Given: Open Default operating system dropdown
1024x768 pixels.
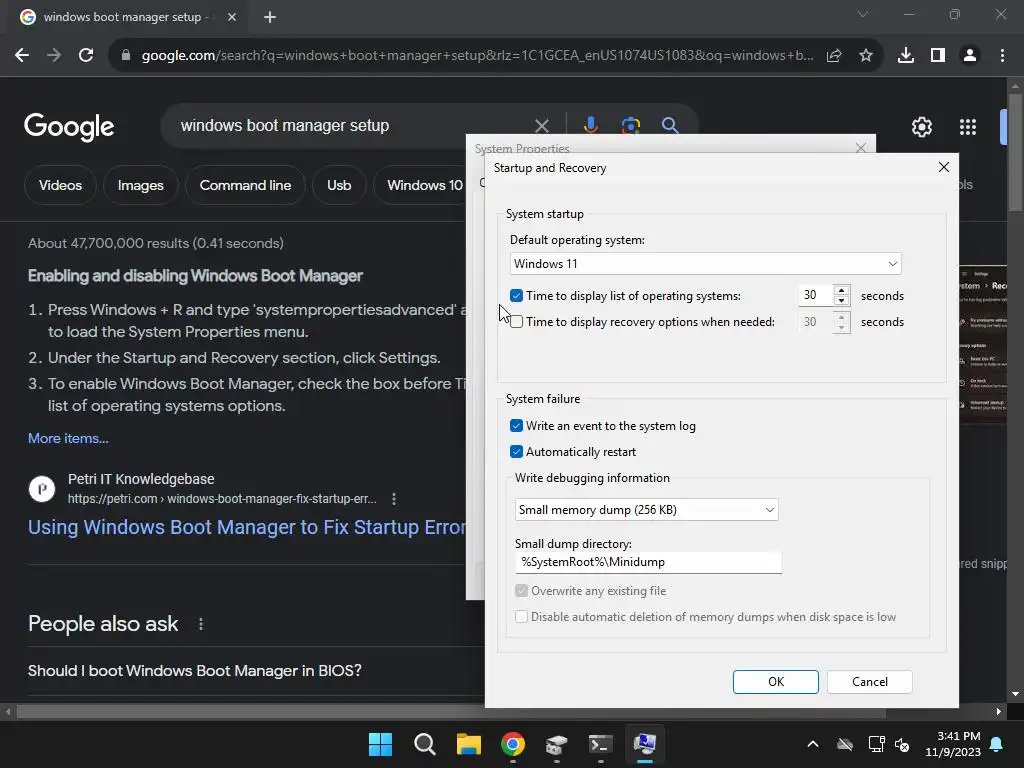Looking at the screenshot, I should tap(705, 264).
